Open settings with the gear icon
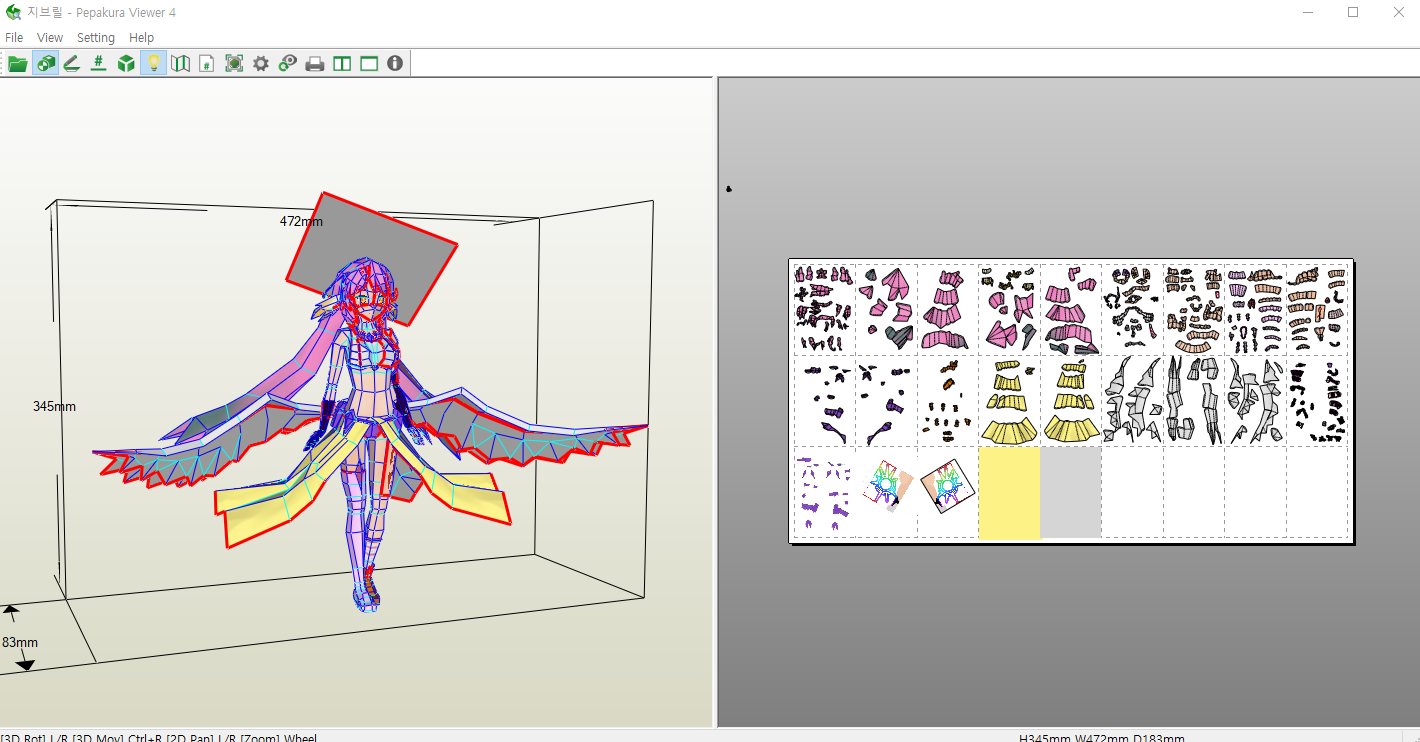The width and height of the screenshot is (1420, 742). click(261, 64)
